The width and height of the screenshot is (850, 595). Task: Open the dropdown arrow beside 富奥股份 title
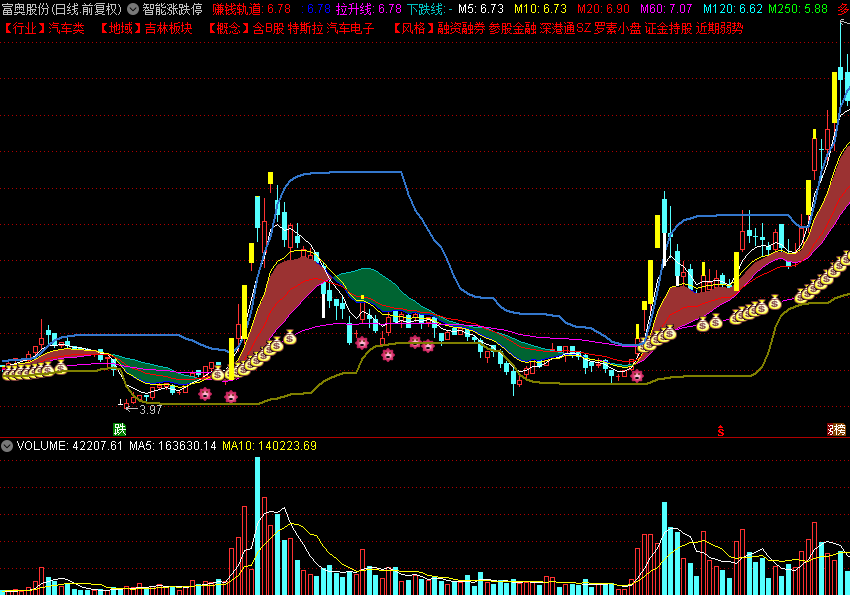(133, 9)
